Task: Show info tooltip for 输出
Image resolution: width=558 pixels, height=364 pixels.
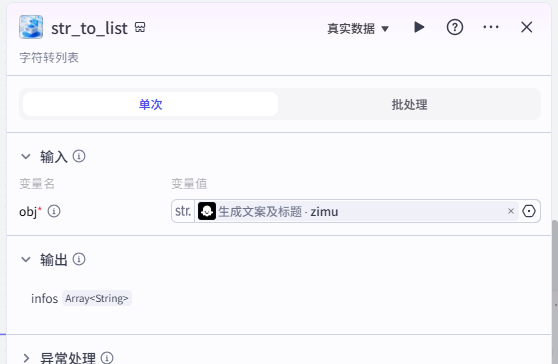Action: coord(79,259)
